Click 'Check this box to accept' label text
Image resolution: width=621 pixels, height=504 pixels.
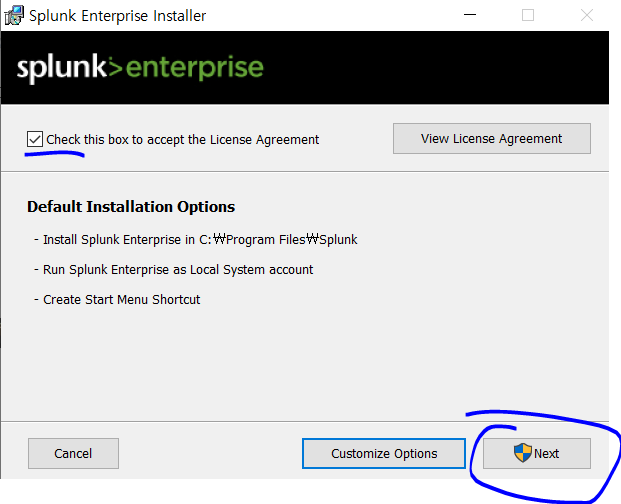coord(182,139)
